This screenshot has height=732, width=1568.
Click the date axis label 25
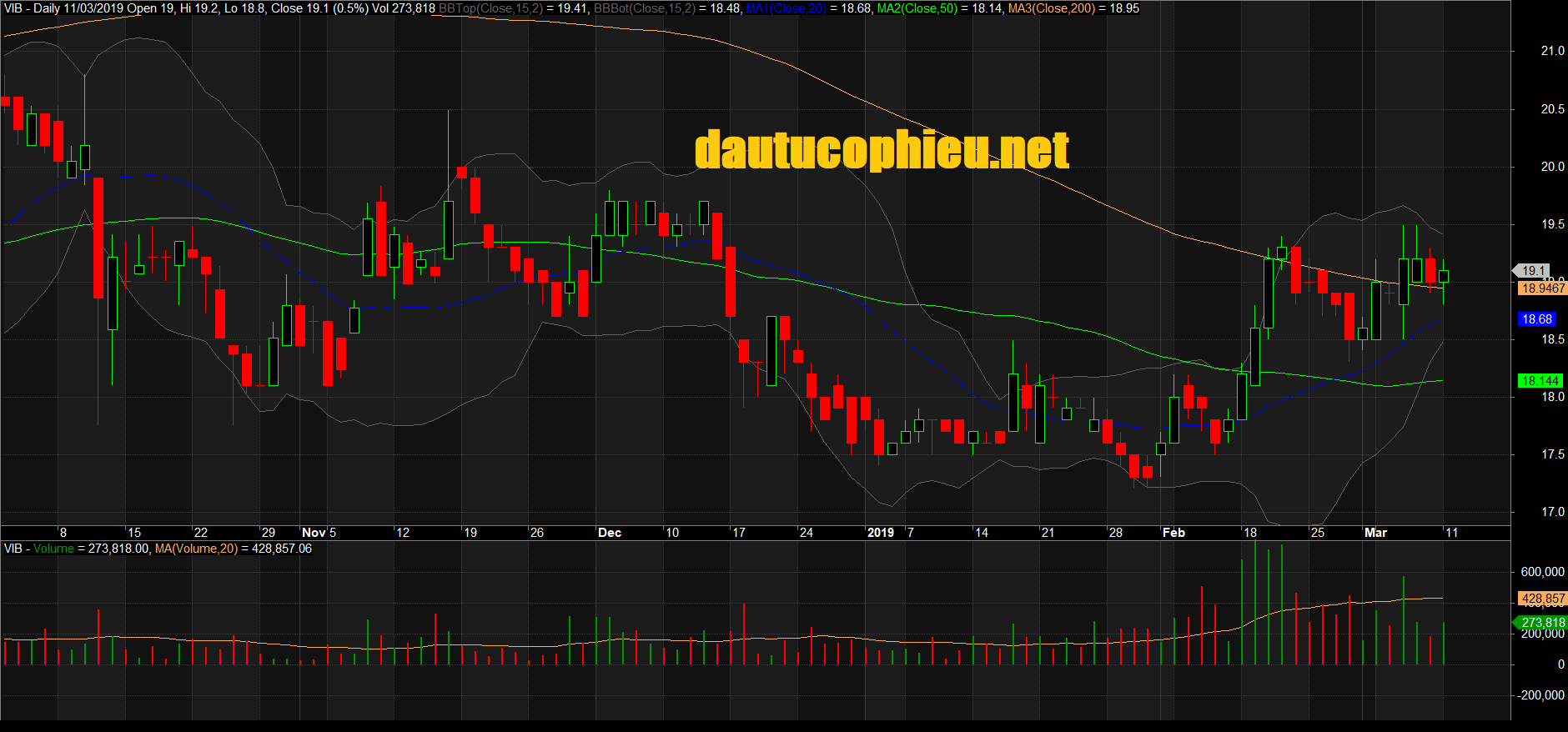[x=1318, y=533]
